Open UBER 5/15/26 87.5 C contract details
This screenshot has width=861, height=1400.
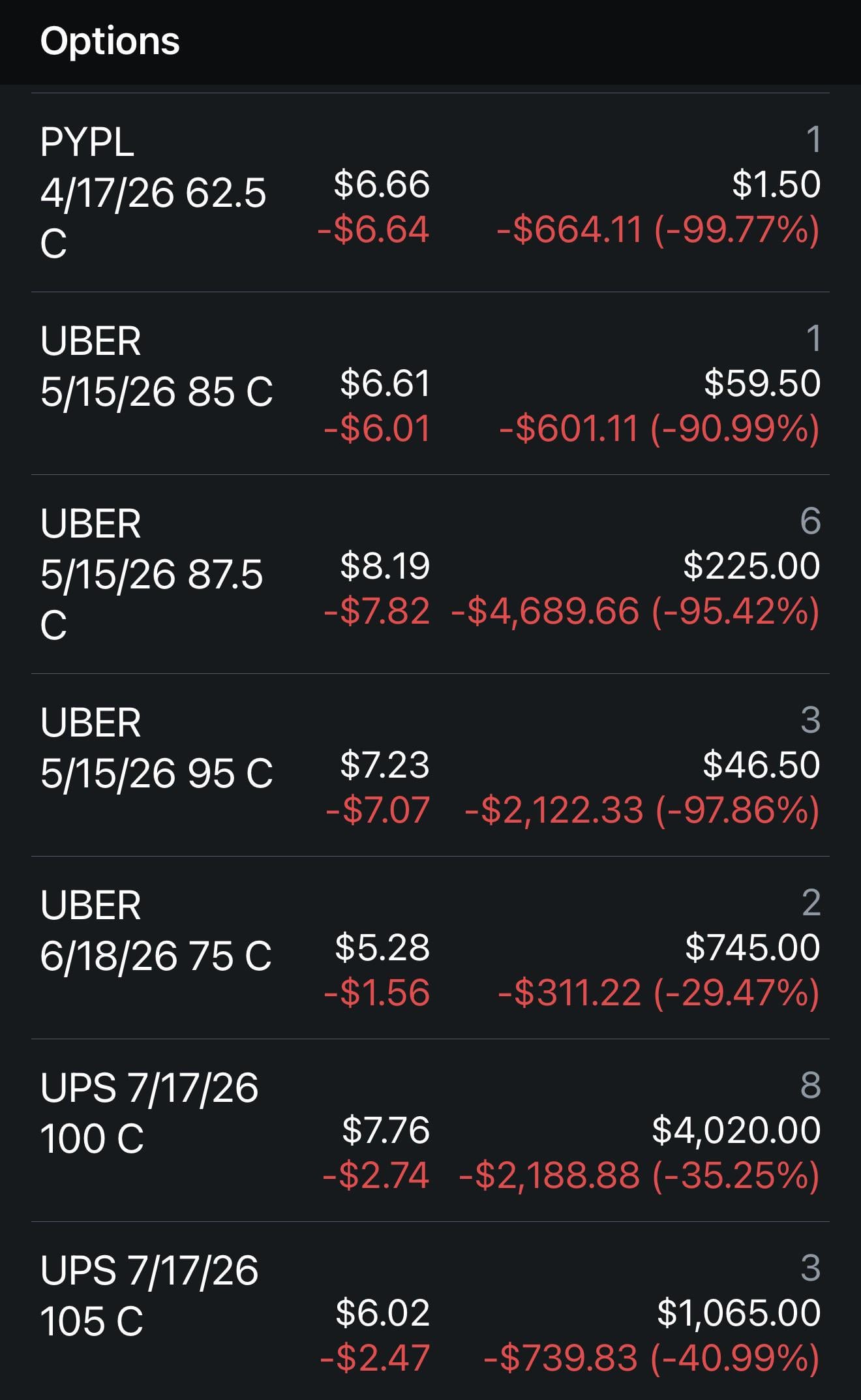[x=151, y=574]
